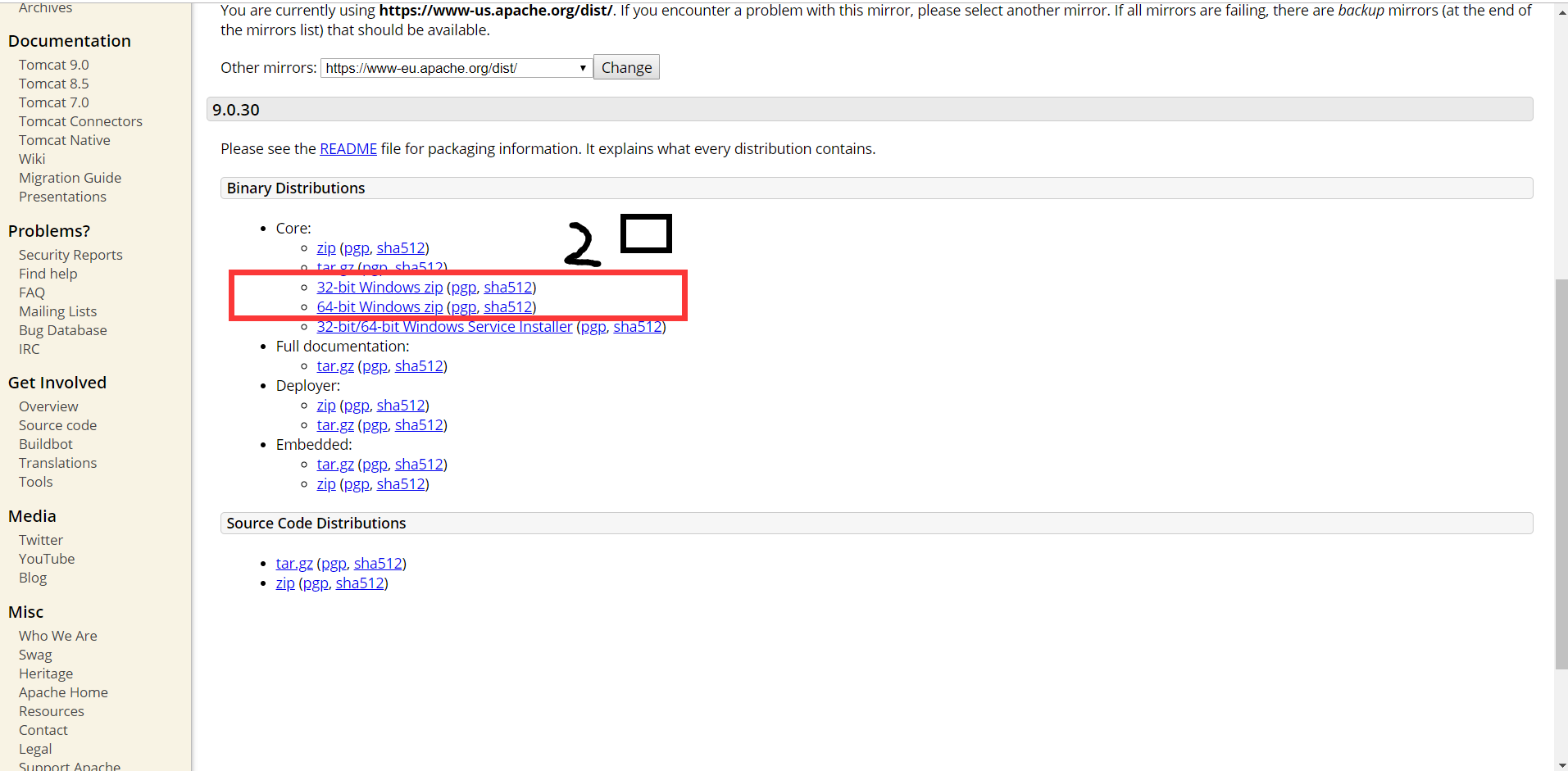Viewport: 1568px width, 771px height.
Task: Visit the YouTube link
Action: pyautogui.click(x=47, y=559)
